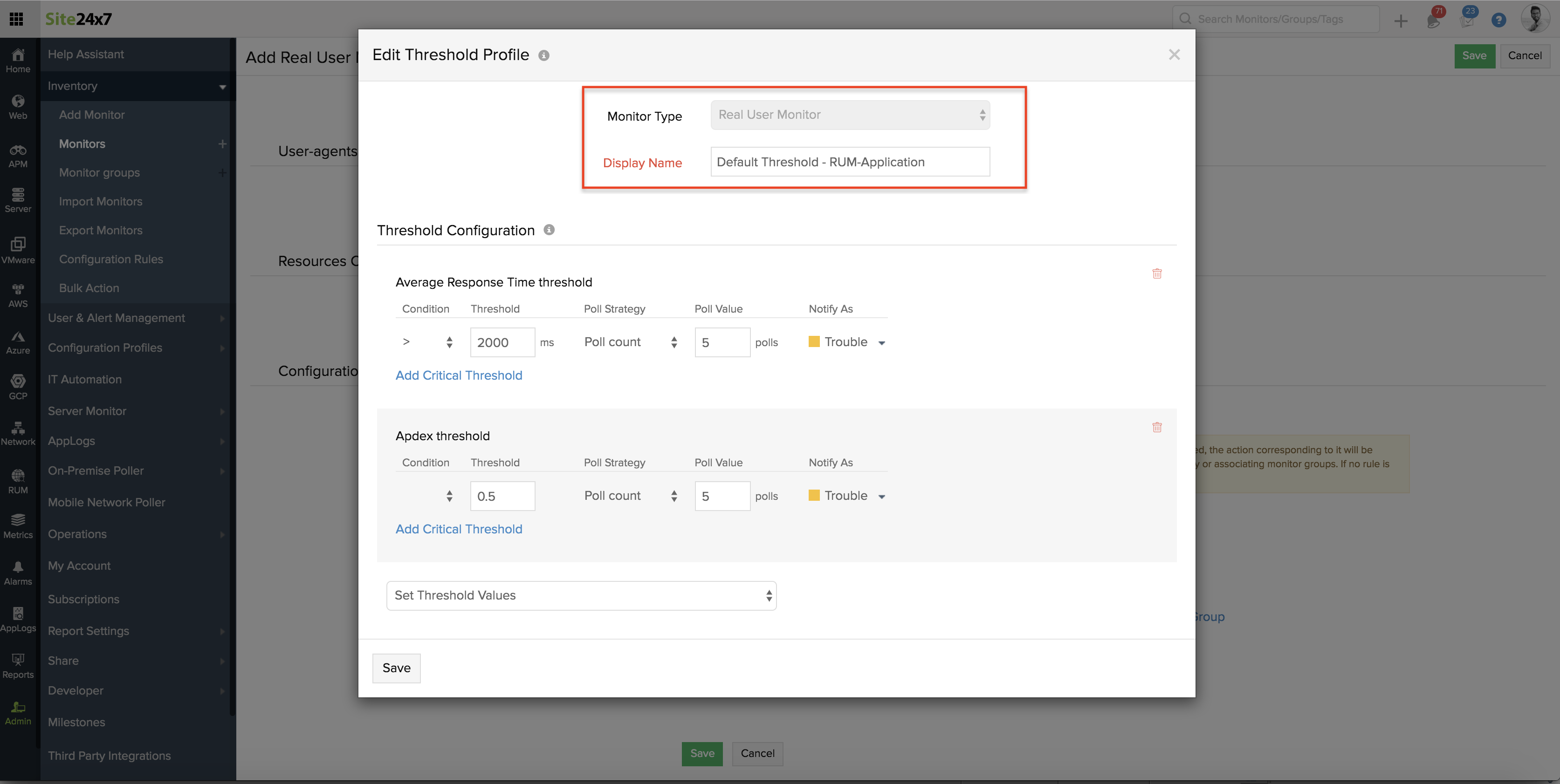Open the AWS section in sidebar

point(18,295)
